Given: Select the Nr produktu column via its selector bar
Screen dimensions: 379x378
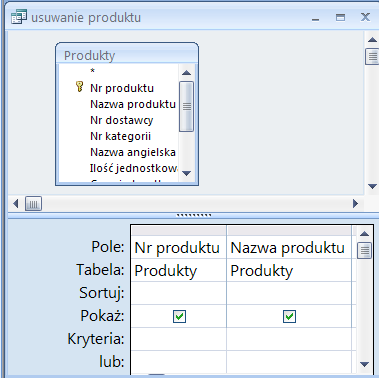Looking at the screenshot, I should 179,231.
